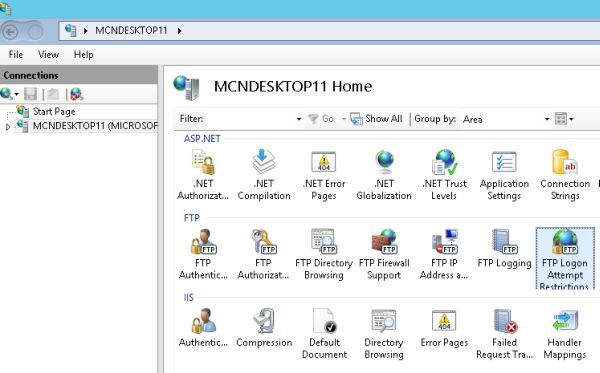Open FTP Authentication feature

coord(203,254)
